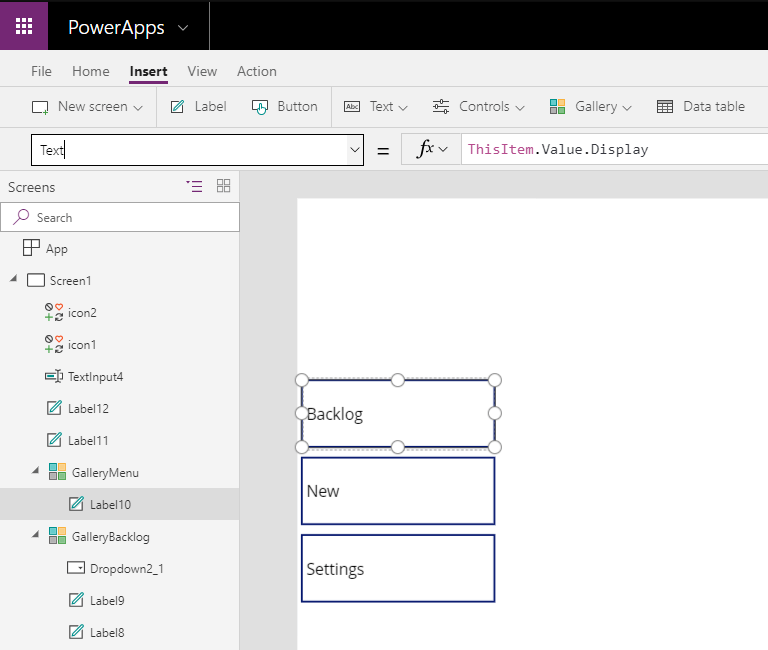Select Label10 in the tree
This screenshot has height=650, width=768.
point(110,505)
